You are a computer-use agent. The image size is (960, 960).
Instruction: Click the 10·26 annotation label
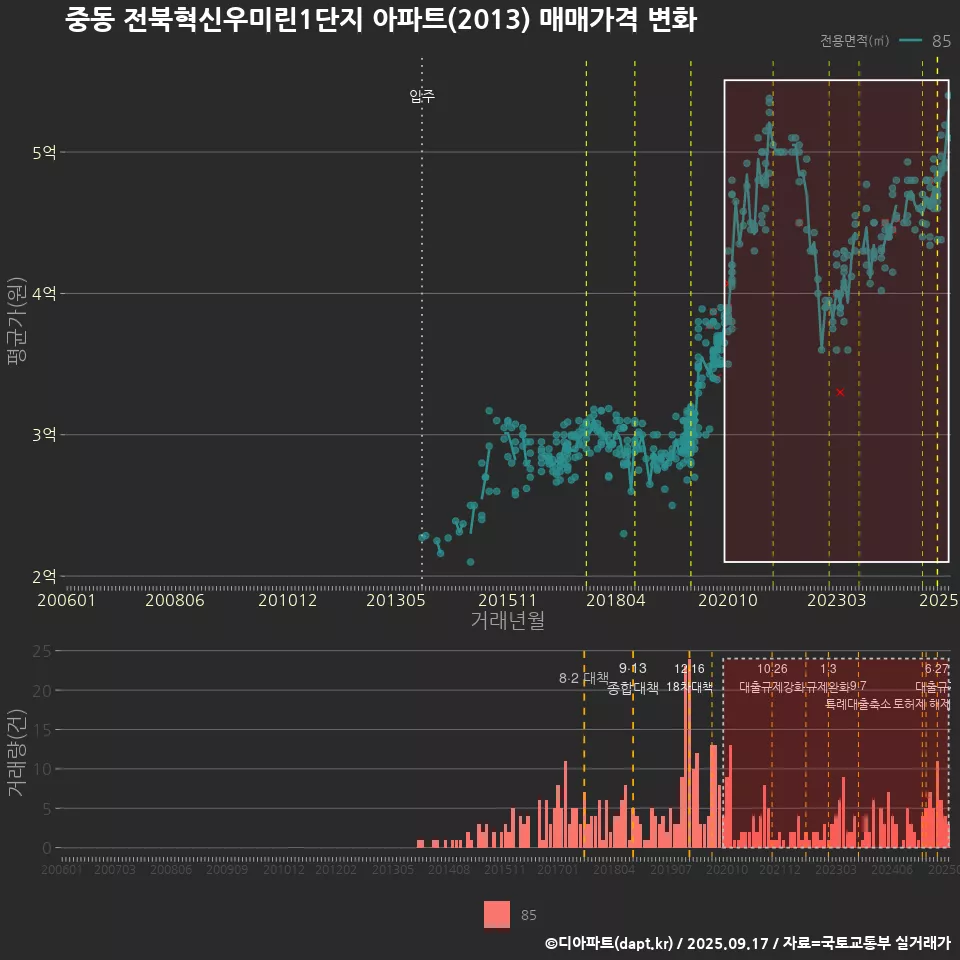click(x=772, y=669)
